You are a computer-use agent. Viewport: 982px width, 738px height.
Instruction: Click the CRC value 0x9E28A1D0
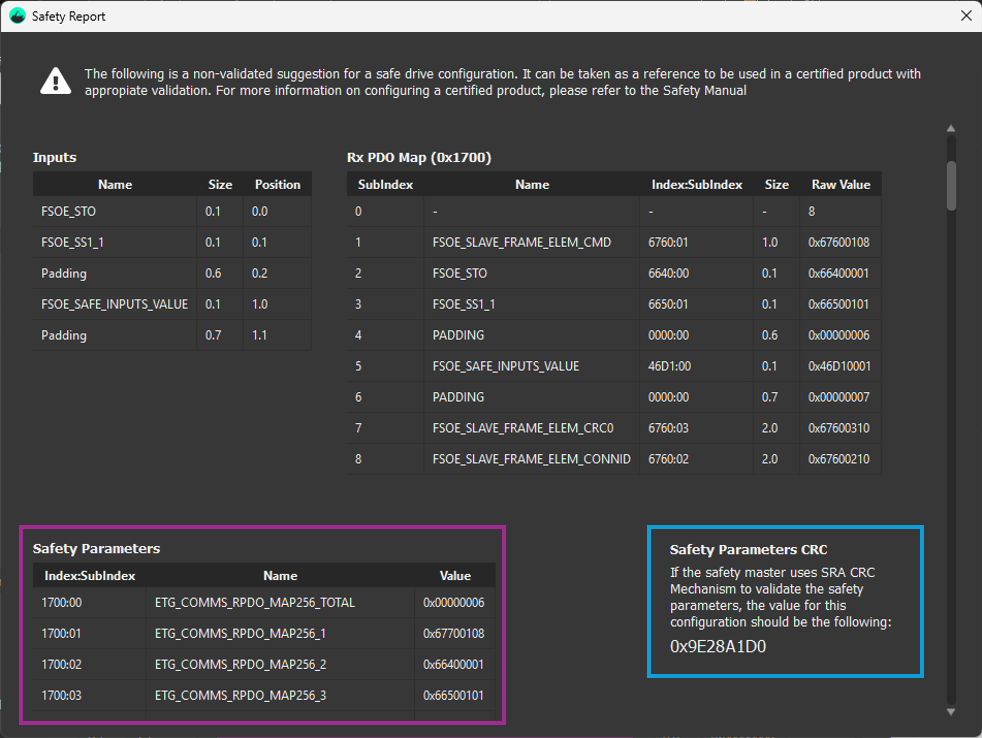click(x=718, y=646)
